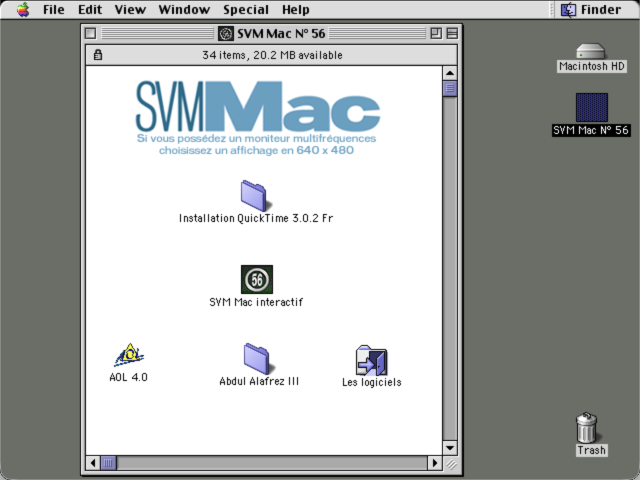Click the lock icon in the window header
The height and width of the screenshot is (480, 640).
(98, 55)
